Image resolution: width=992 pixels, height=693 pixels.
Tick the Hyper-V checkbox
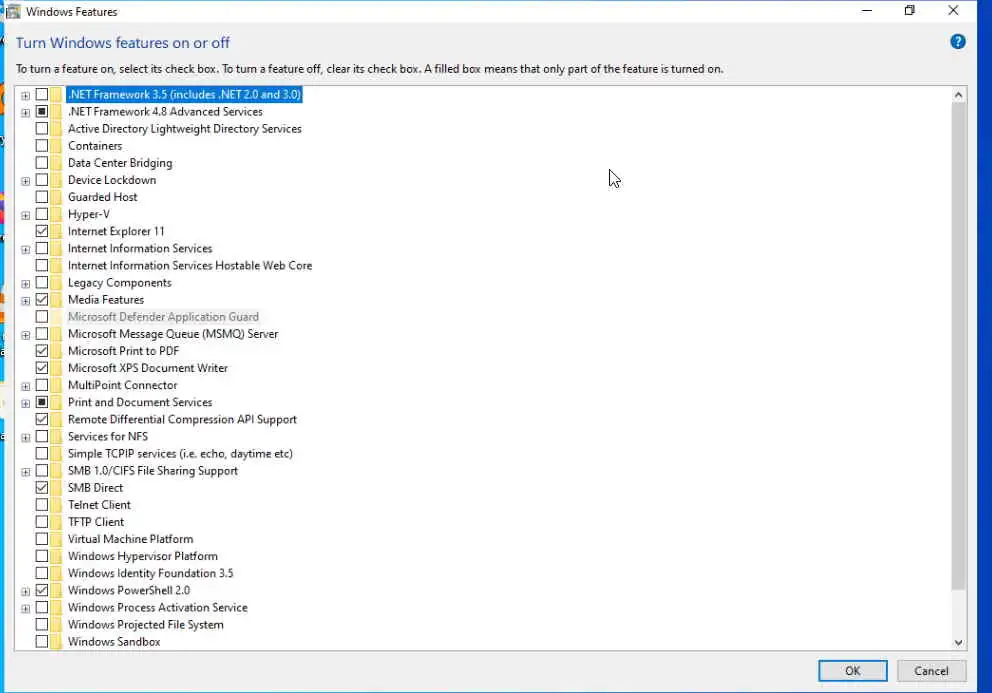pyautogui.click(x=42, y=214)
